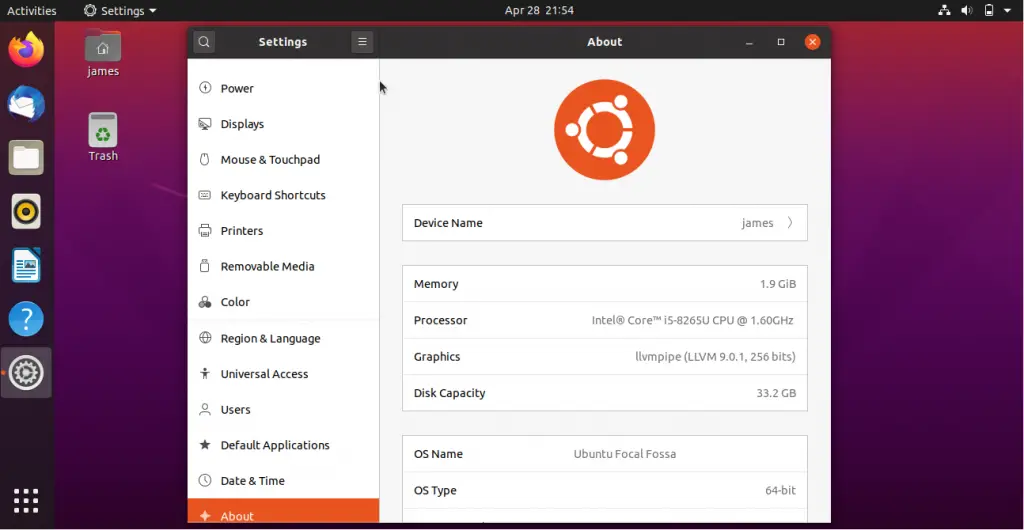Open LibreOffice Writer from the dock

pos(26,265)
